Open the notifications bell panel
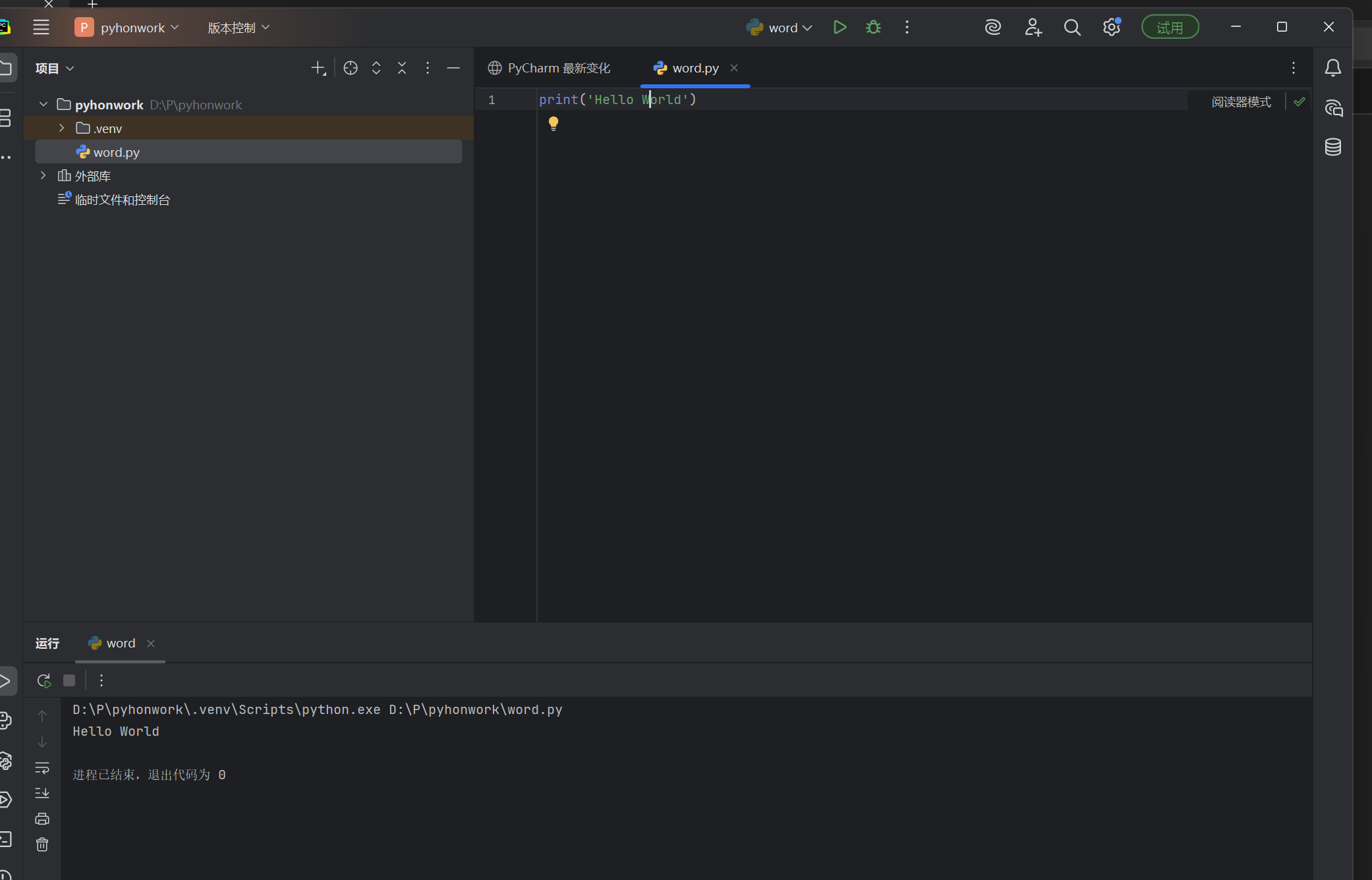Screen dimensions: 1372x880 (x=1332, y=68)
